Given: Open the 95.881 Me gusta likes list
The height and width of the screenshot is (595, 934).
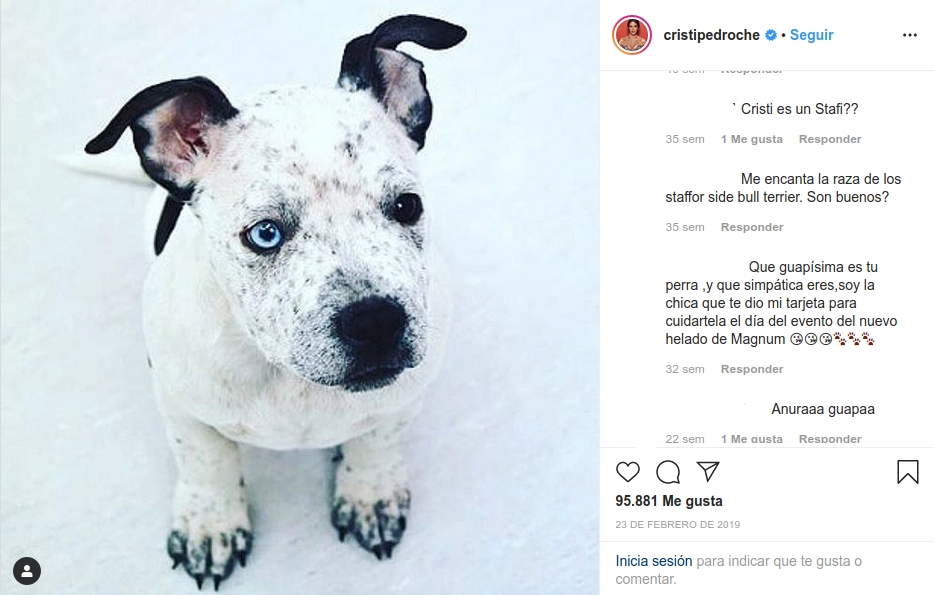Looking at the screenshot, I should [x=668, y=501].
